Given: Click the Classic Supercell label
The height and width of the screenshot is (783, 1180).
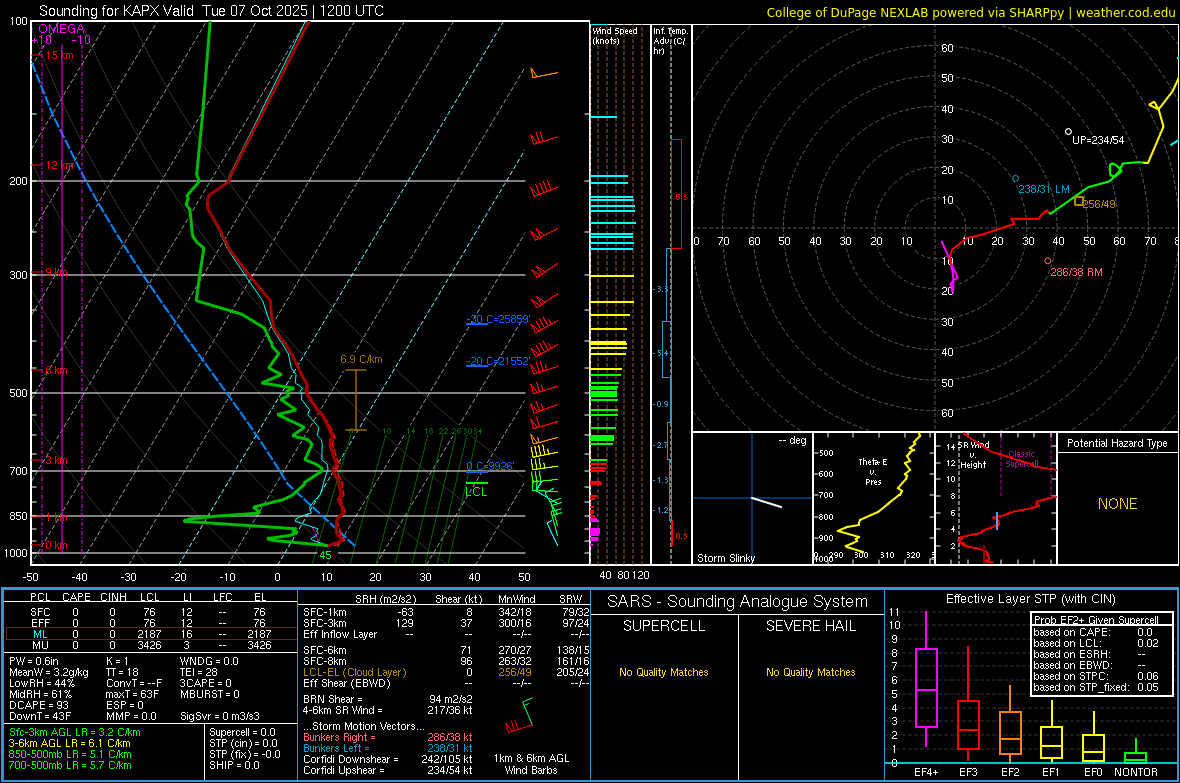Looking at the screenshot, I should (1021, 459).
